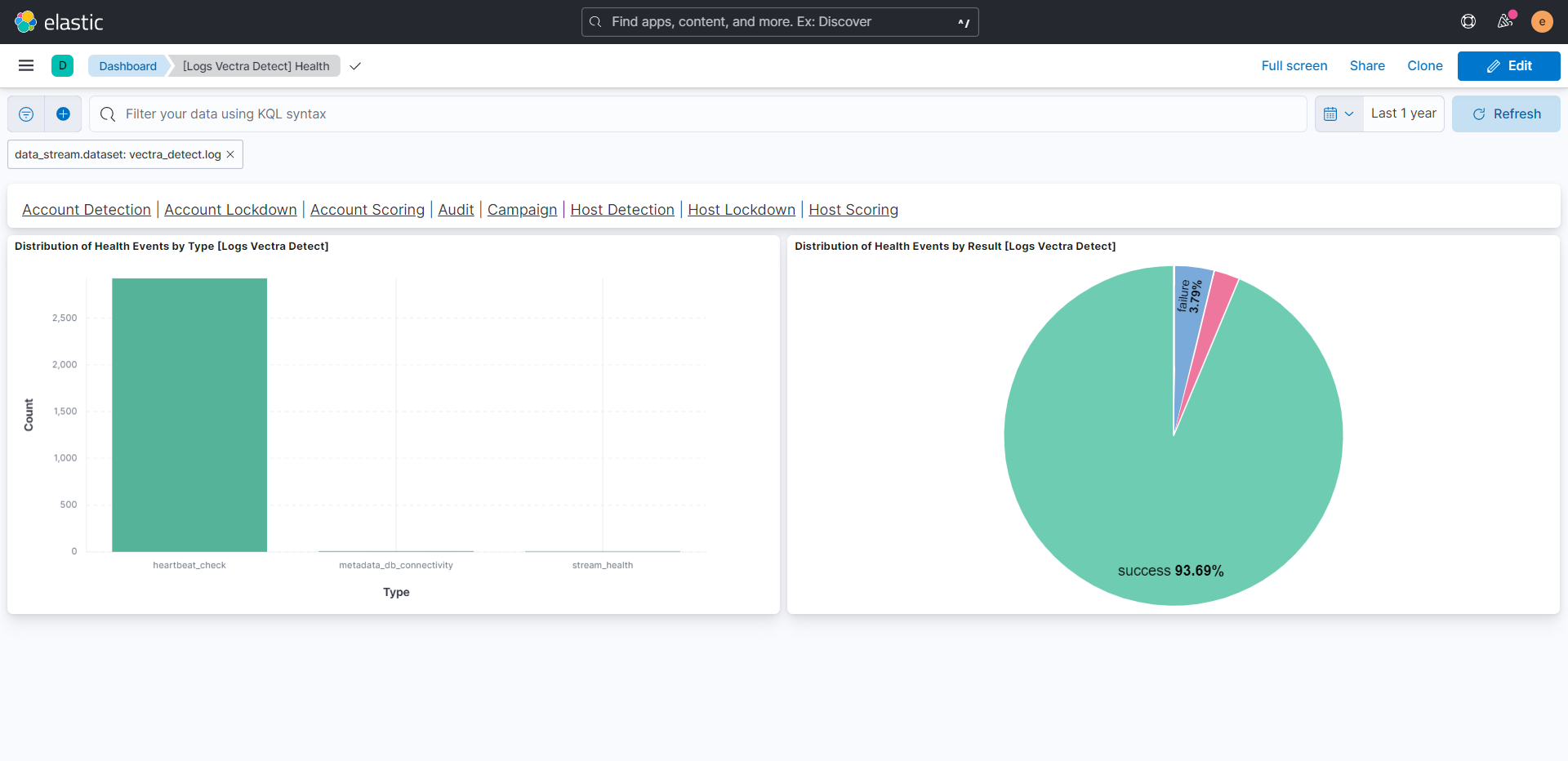Open the Last 1 year time range
1568x761 pixels.
[x=1403, y=113]
